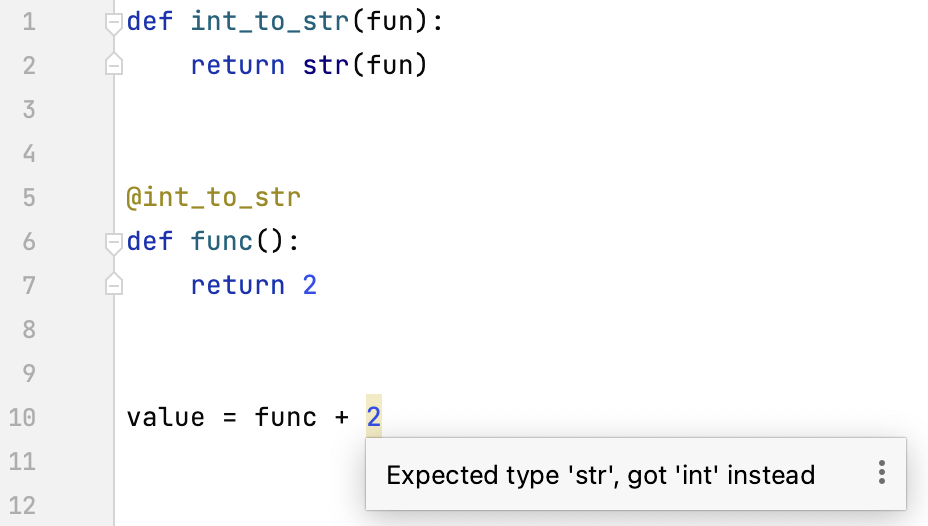
Task: Collapse the func definition at line 6
Action: point(114,242)
